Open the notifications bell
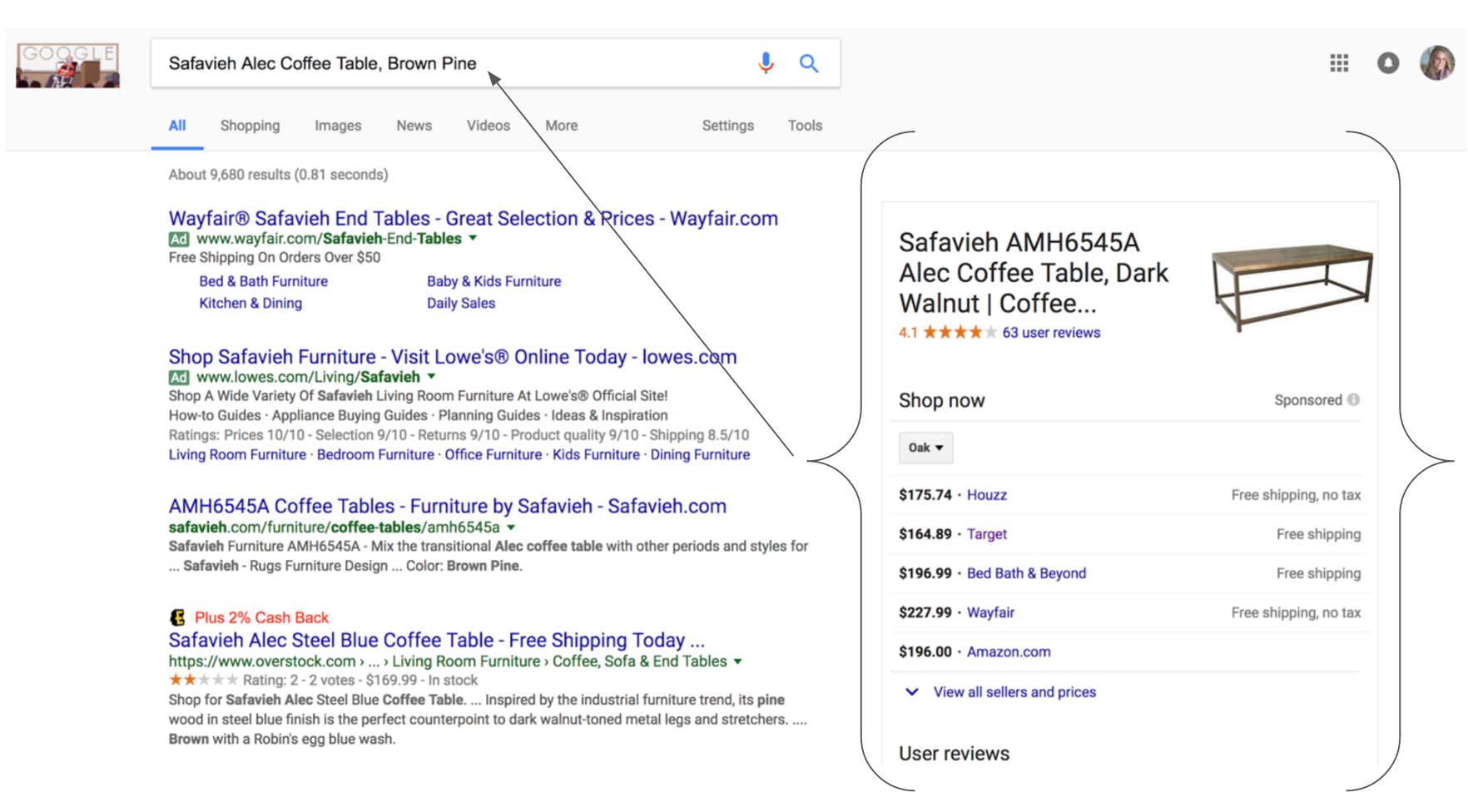 coord(1388,63)
